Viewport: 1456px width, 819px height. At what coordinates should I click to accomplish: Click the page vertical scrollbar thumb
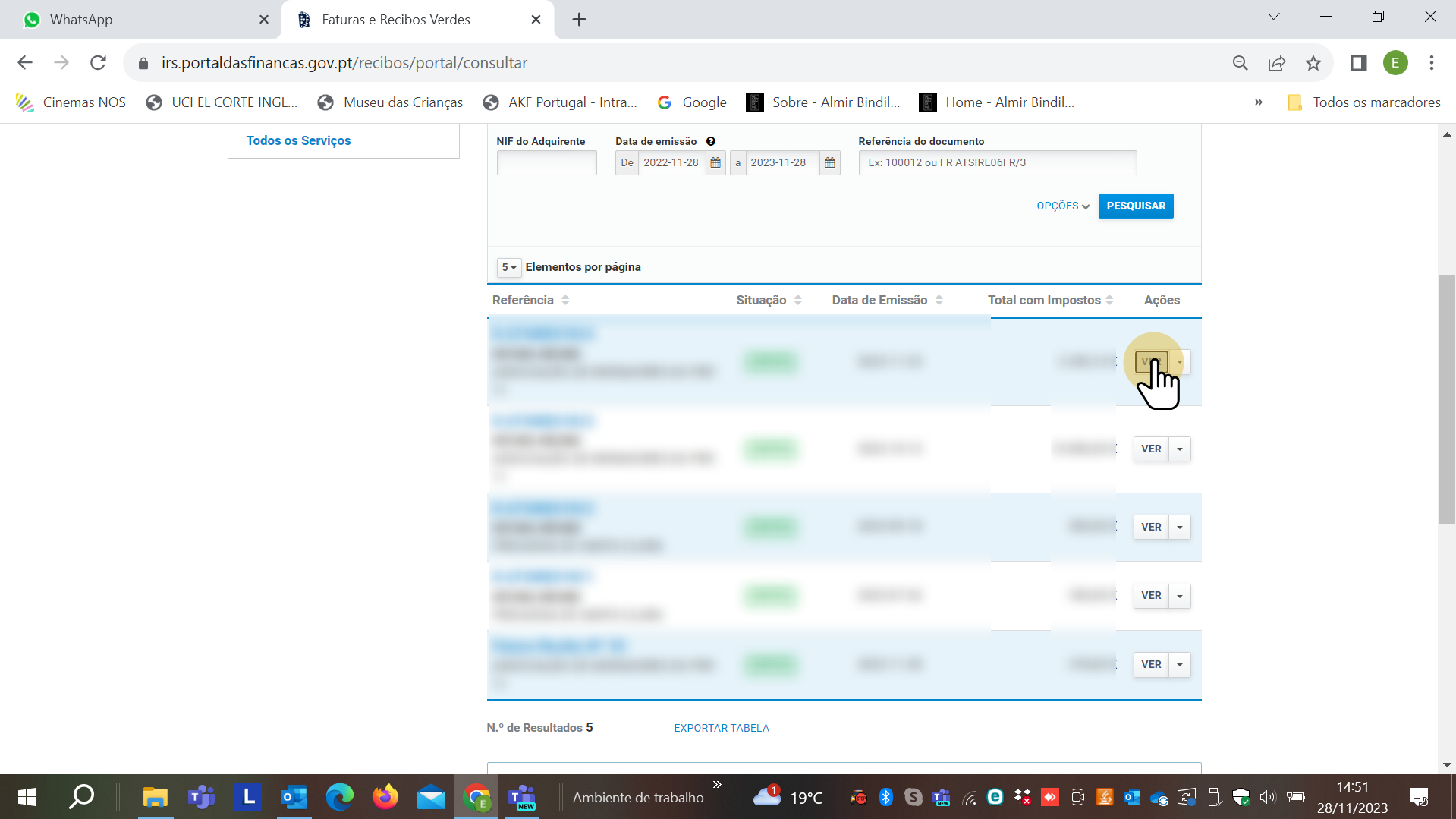[1446, 398]
